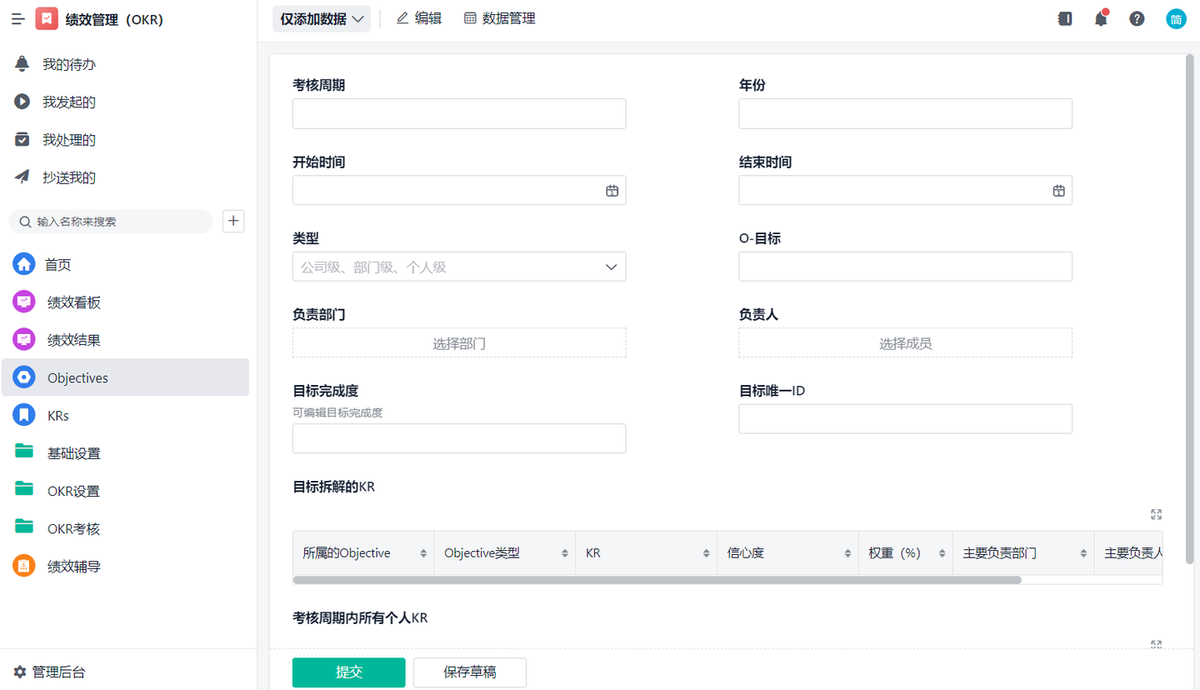Expand 目标拆解的KR table fullscreen icon
Viewport: 1200px width, 690px height.
point(1156,514)
